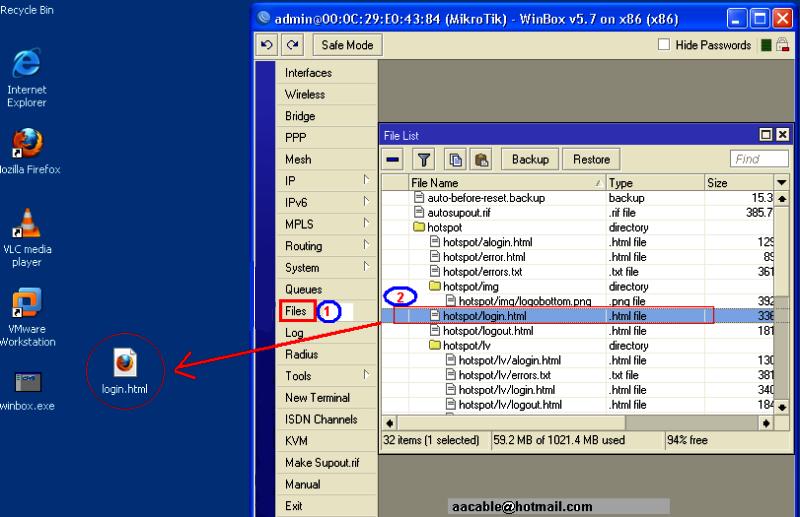Select the VLC media player desktop icon
The image size is (800, 517).
click(x=27, y=238)
